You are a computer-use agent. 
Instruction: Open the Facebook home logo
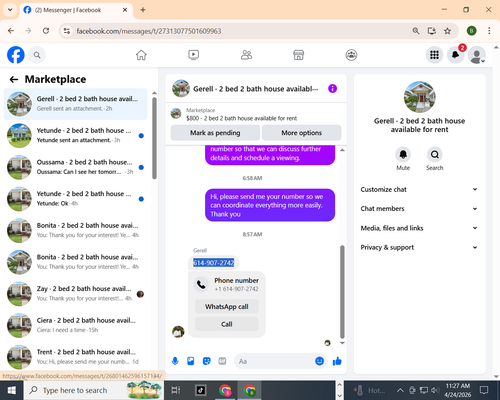click(x=16, y=55)
